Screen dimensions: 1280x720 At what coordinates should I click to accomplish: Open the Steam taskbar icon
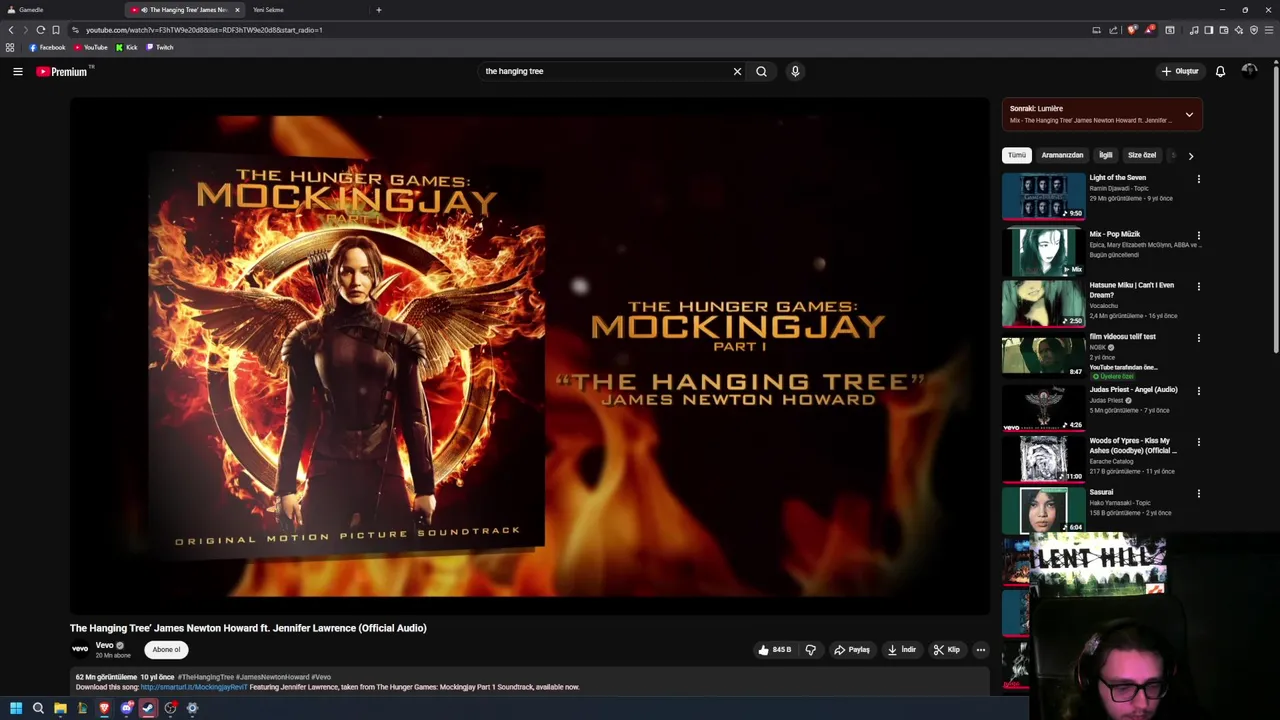coord(148,708)
